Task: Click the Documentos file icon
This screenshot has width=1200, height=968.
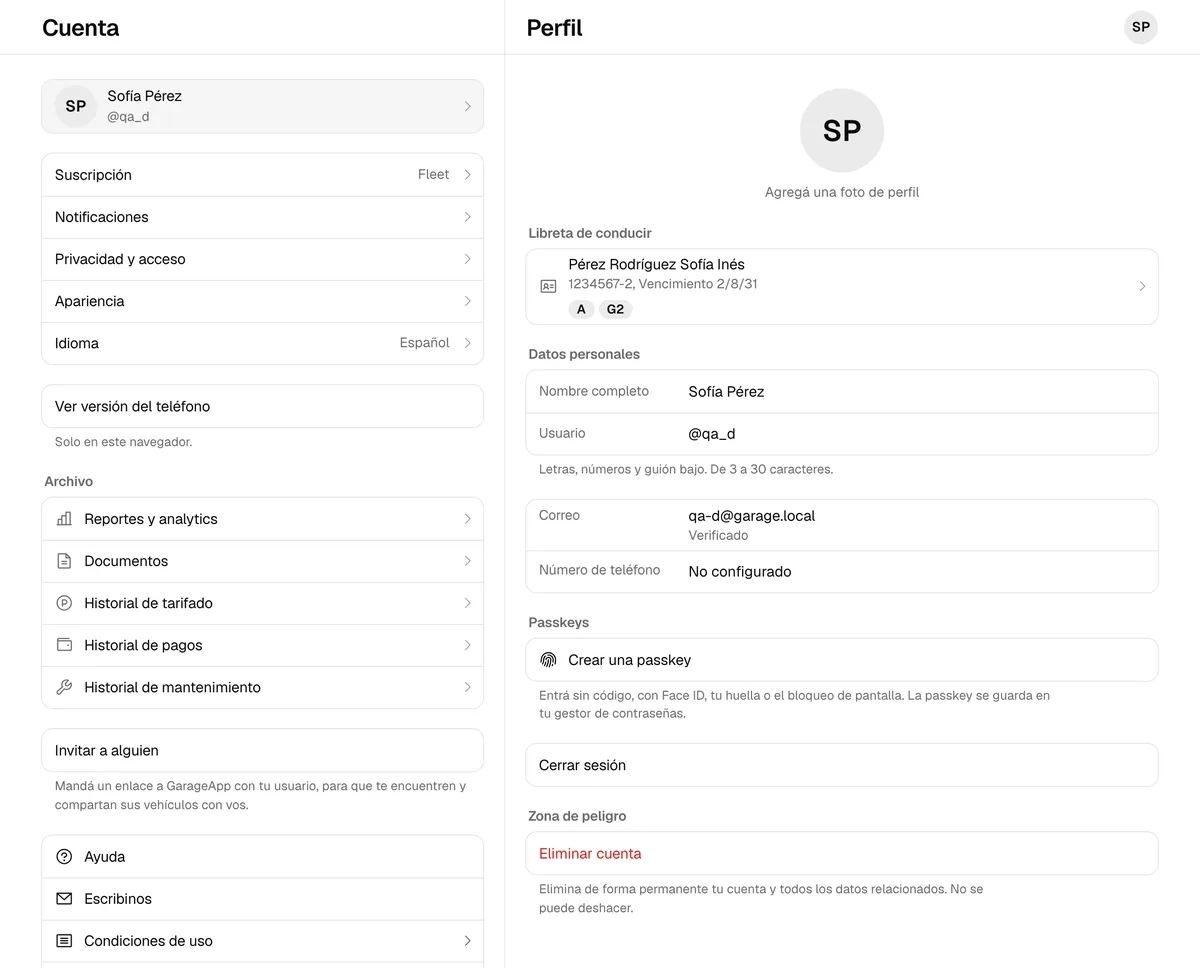Action: pyautogui.click(x=64, y=561)
